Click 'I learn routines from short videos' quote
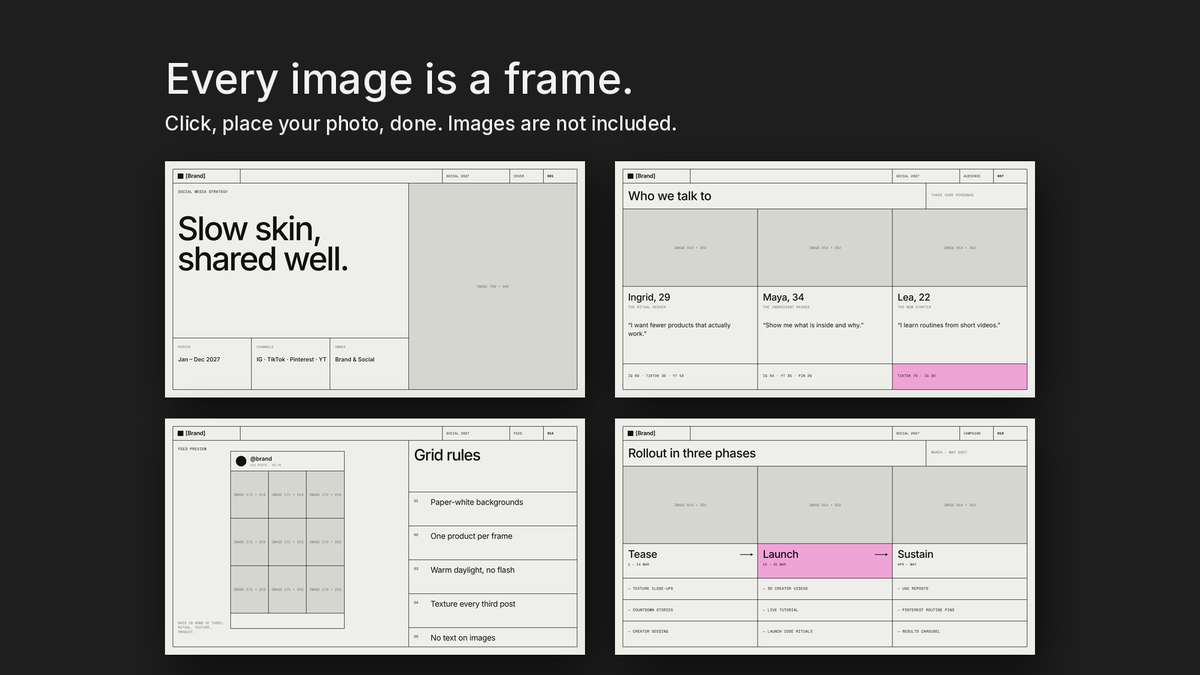The height and width of the screenshot is (675, 1200). [949, 325]
